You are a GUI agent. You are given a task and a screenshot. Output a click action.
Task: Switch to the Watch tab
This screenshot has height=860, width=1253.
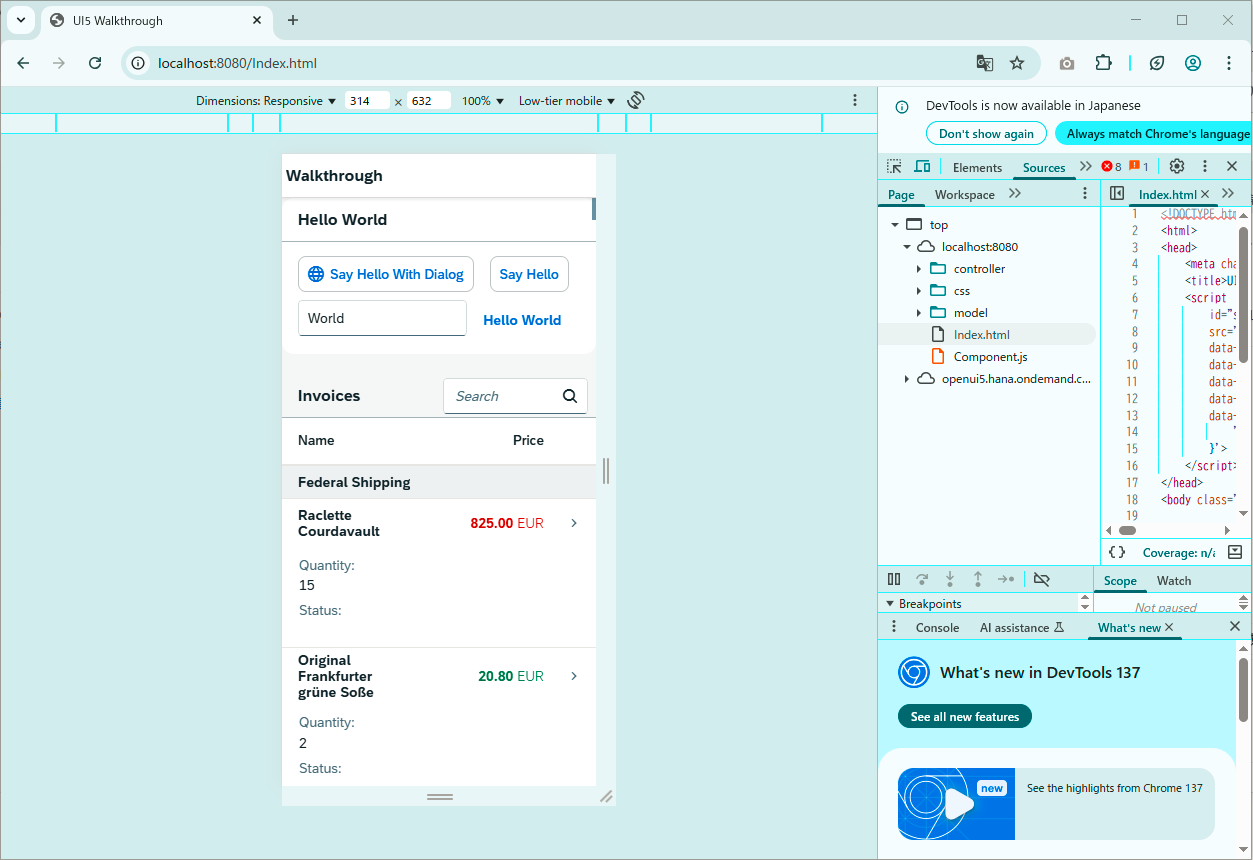(x=1174, y=581)
